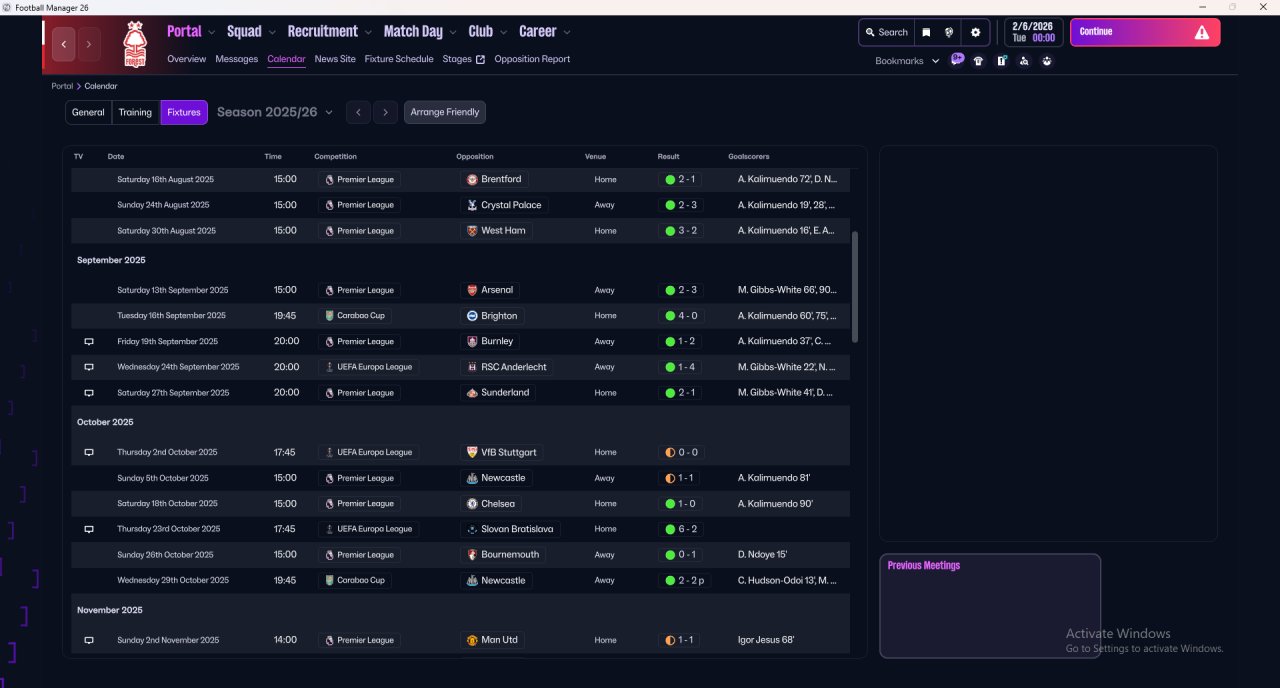The image size is (1280, 688).
Task: Click TV icon on Burnley fixture row
Action: [89, 341]
